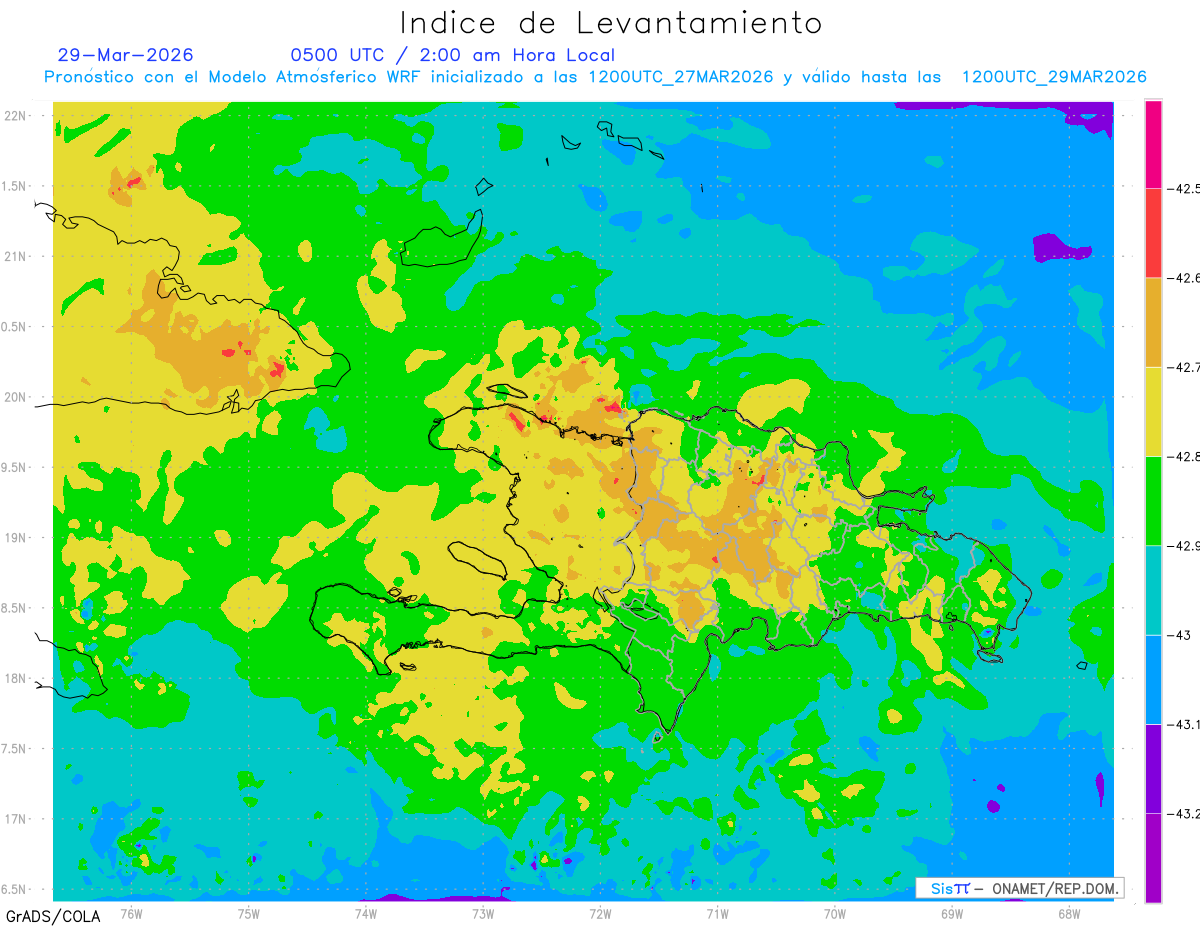Click the SisTT - ONAMET/REP.DOM. watermark box
Image resolution: width=1200 pixels, height=927 pixels.
(1019, 888)
